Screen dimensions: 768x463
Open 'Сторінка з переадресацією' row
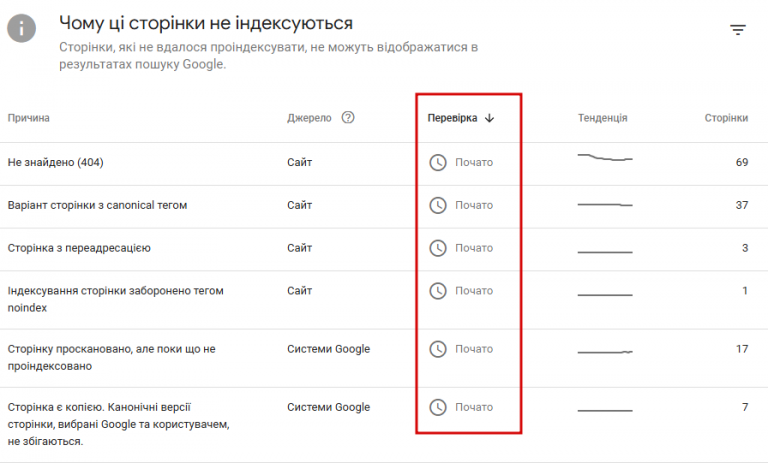pos(79,248)
